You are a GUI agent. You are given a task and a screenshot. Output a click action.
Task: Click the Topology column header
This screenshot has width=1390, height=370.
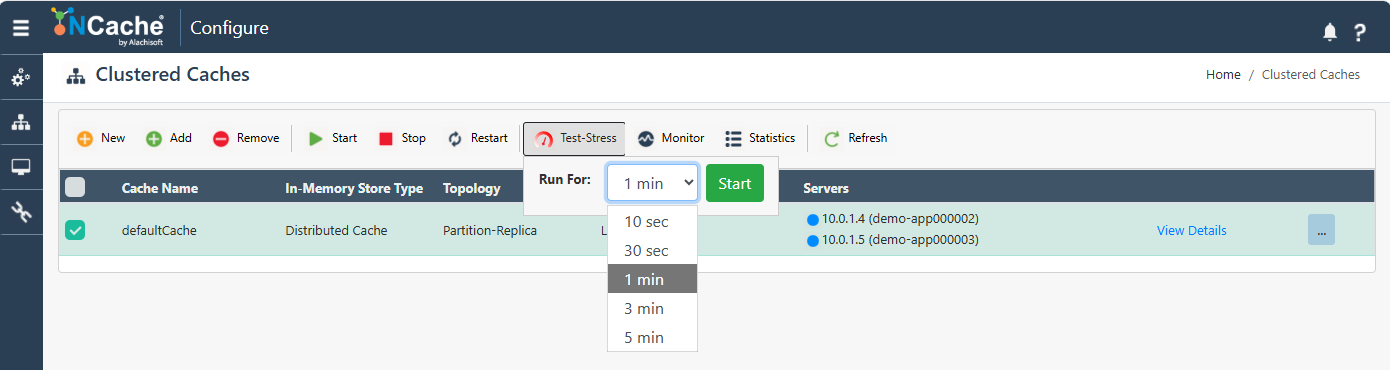pos(472,188)
